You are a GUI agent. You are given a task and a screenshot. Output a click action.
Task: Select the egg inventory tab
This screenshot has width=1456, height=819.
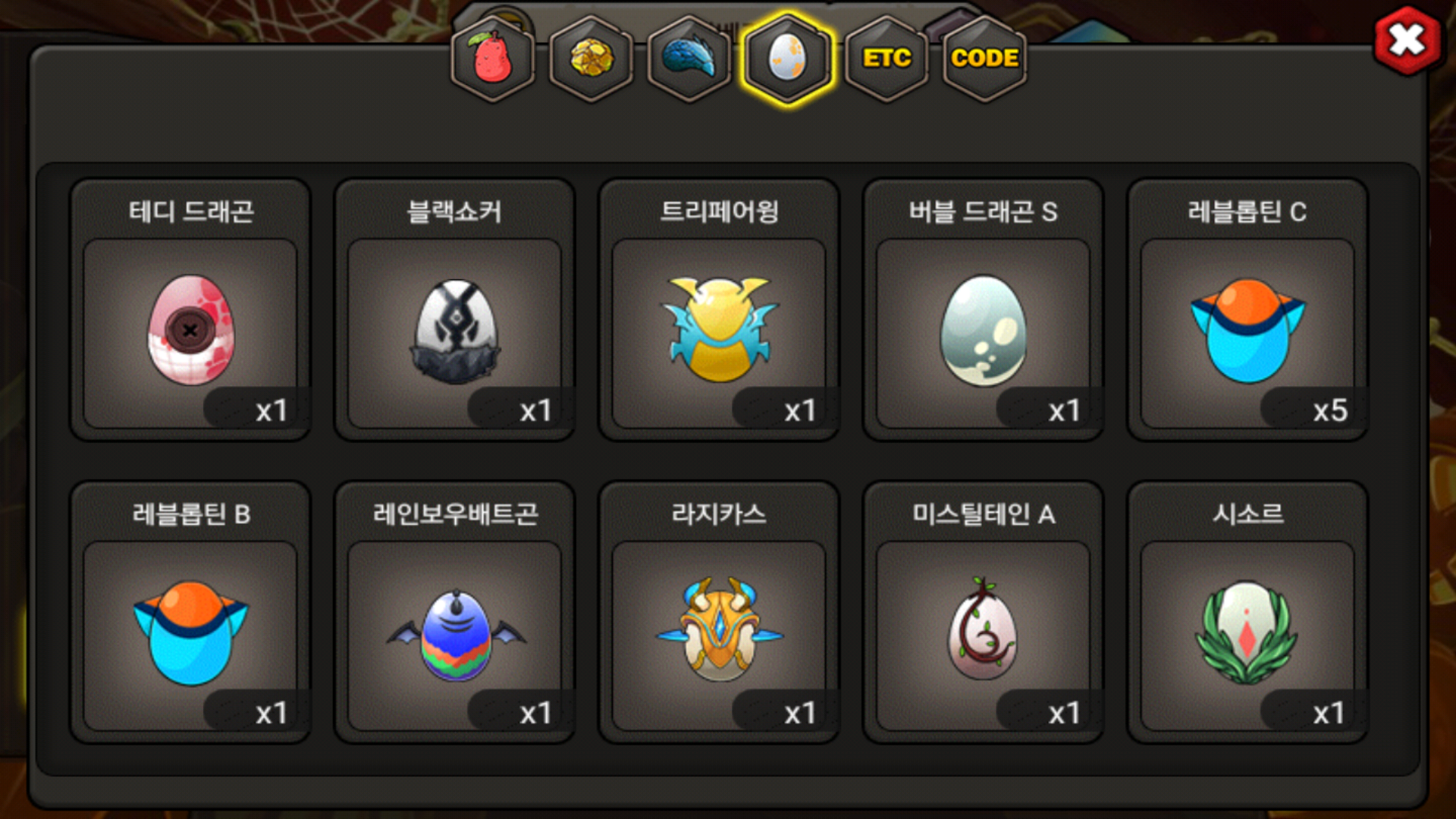tap(788, 58)
